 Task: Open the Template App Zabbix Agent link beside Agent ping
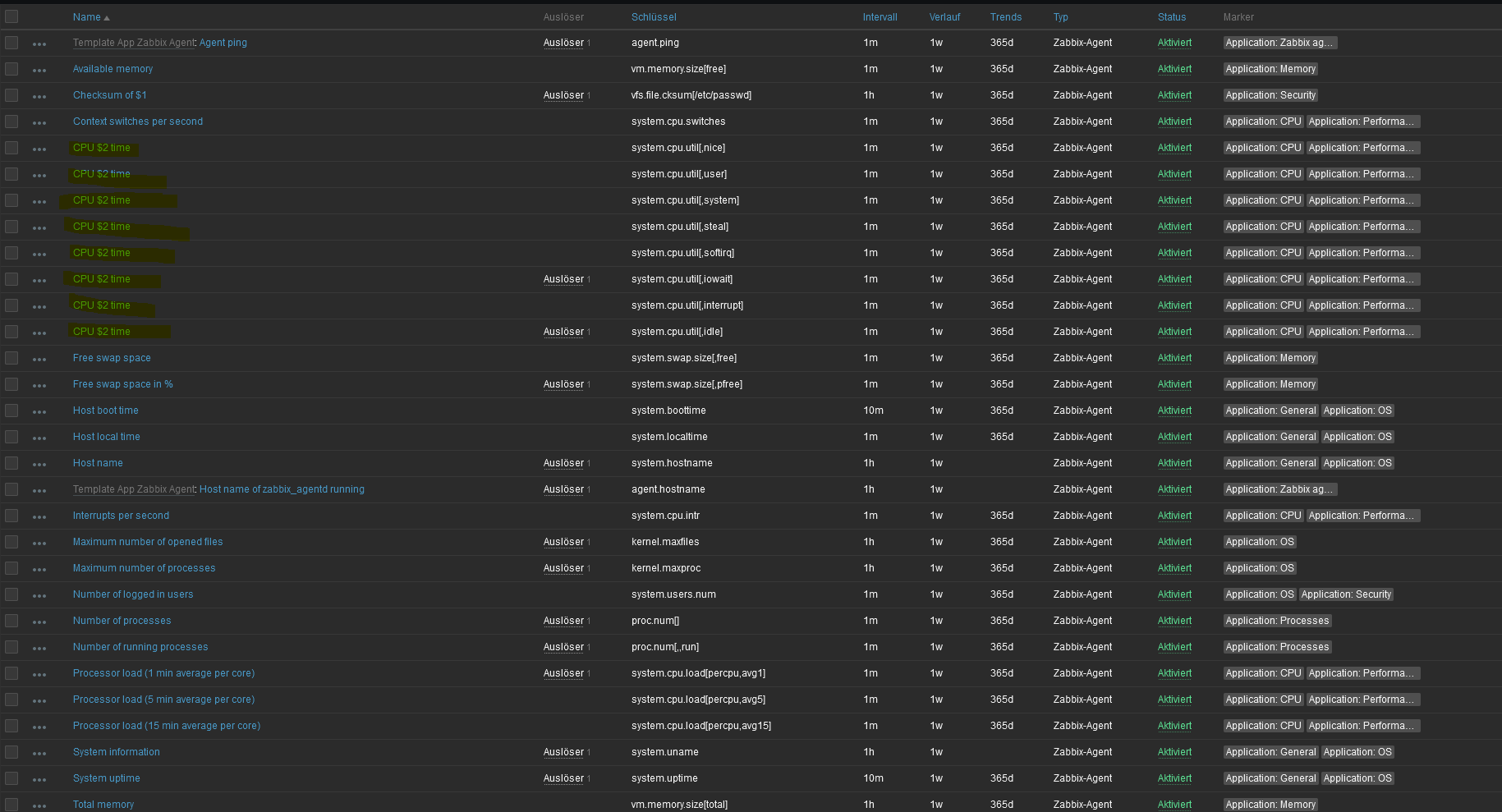point(135,43)
